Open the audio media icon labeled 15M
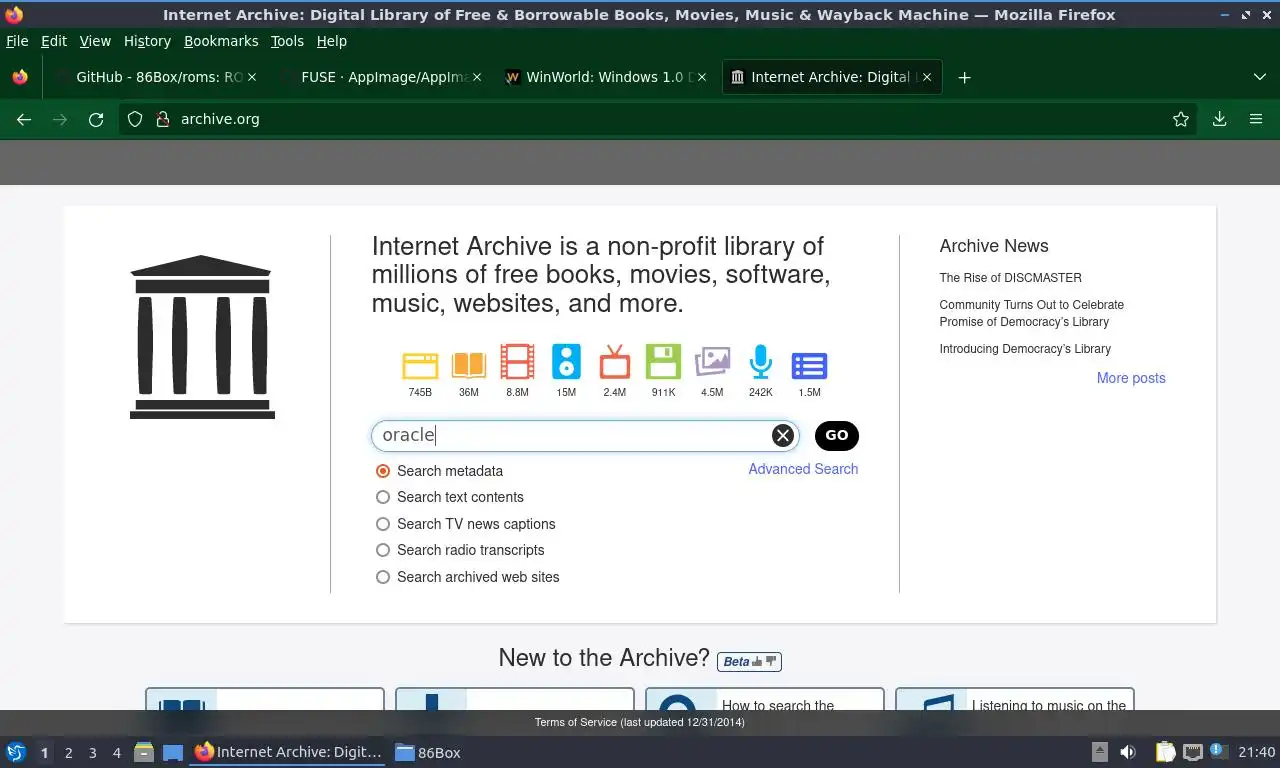The image size is (1280, 768). [x=566, y=362]
